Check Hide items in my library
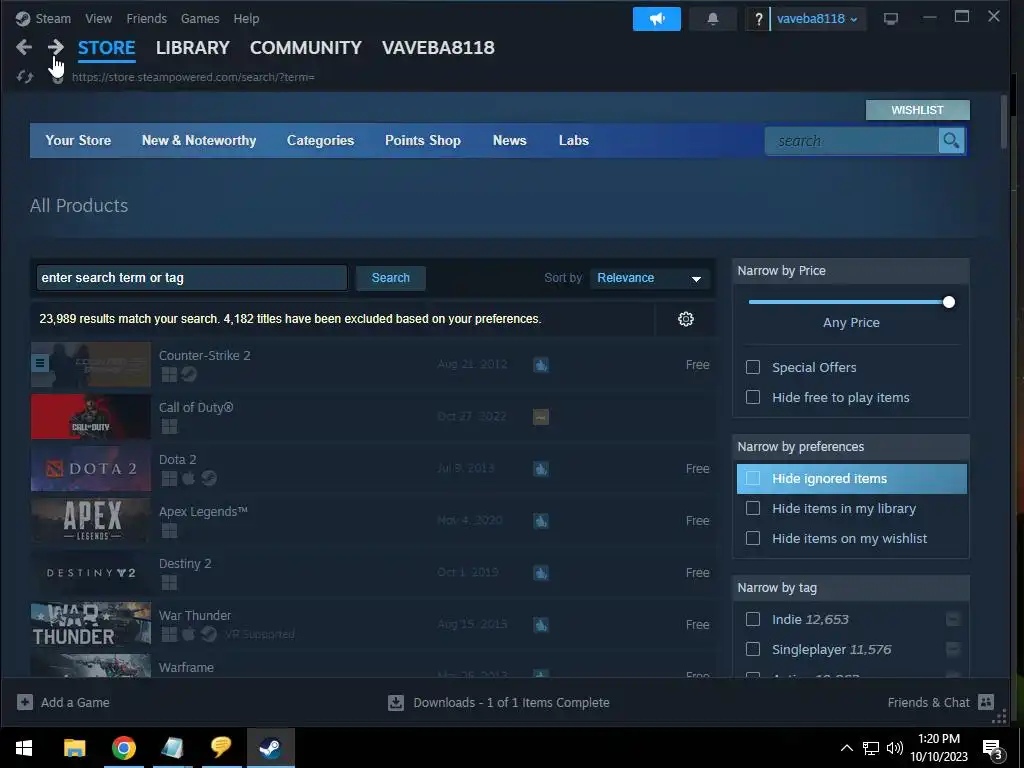The height and width of the screenshot is (768, 1024). coord(753,508)
